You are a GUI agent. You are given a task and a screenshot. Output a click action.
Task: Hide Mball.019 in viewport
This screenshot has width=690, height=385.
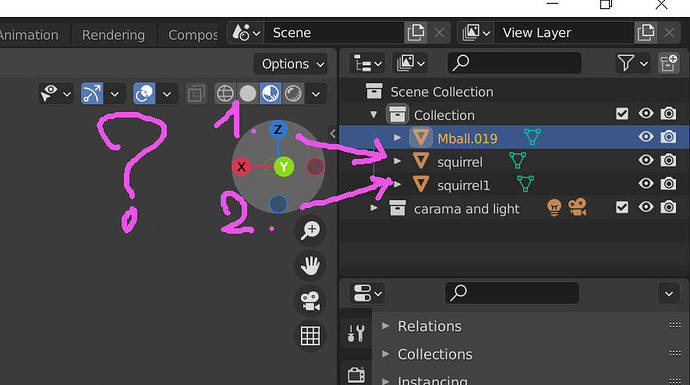tap(646, 137)
